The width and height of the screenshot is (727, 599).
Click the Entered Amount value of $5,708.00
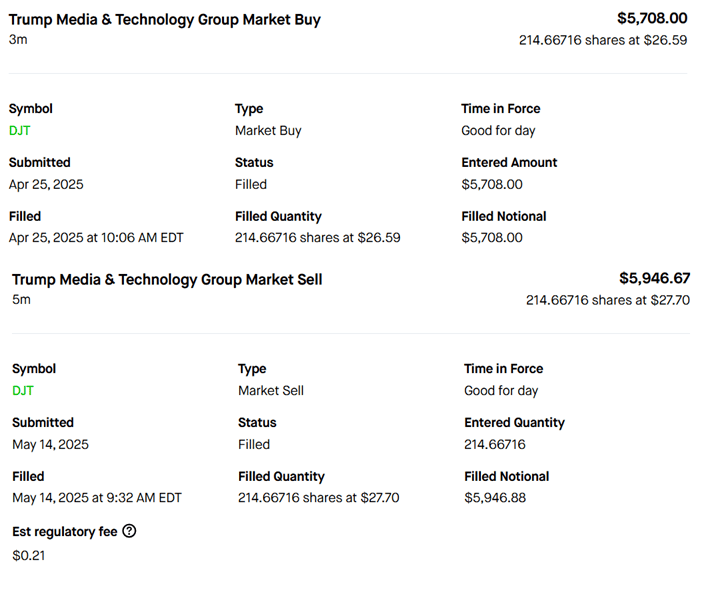492,184
